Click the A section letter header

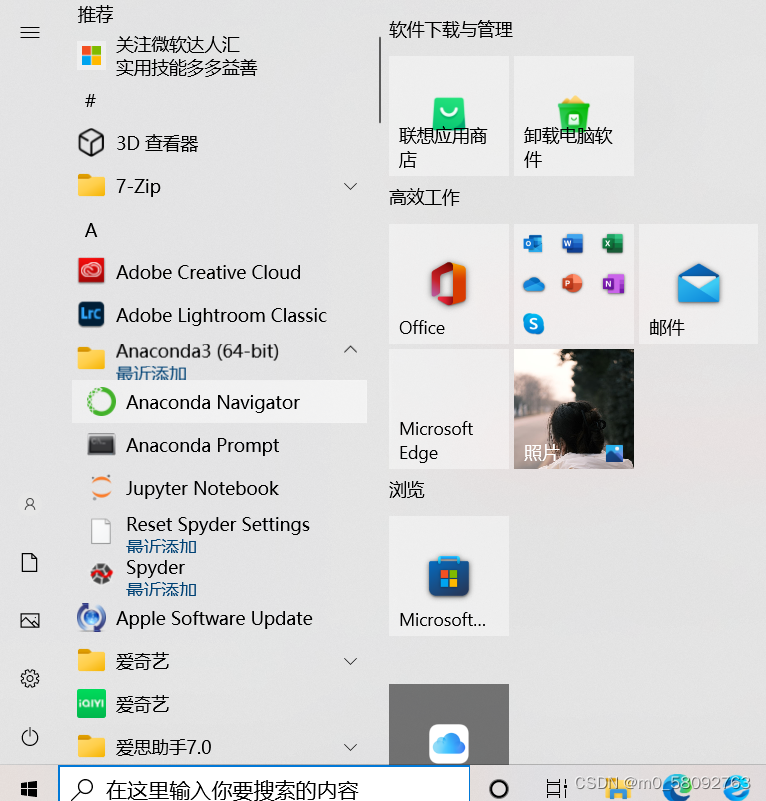(x=91, y=230)
